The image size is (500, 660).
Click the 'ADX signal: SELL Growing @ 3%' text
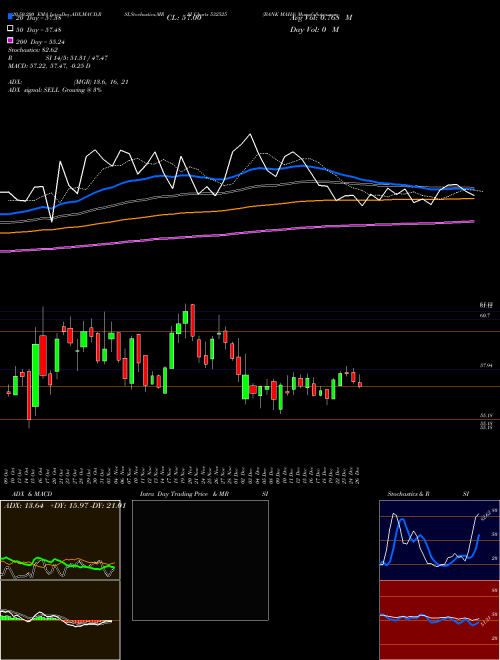point(55,90)
